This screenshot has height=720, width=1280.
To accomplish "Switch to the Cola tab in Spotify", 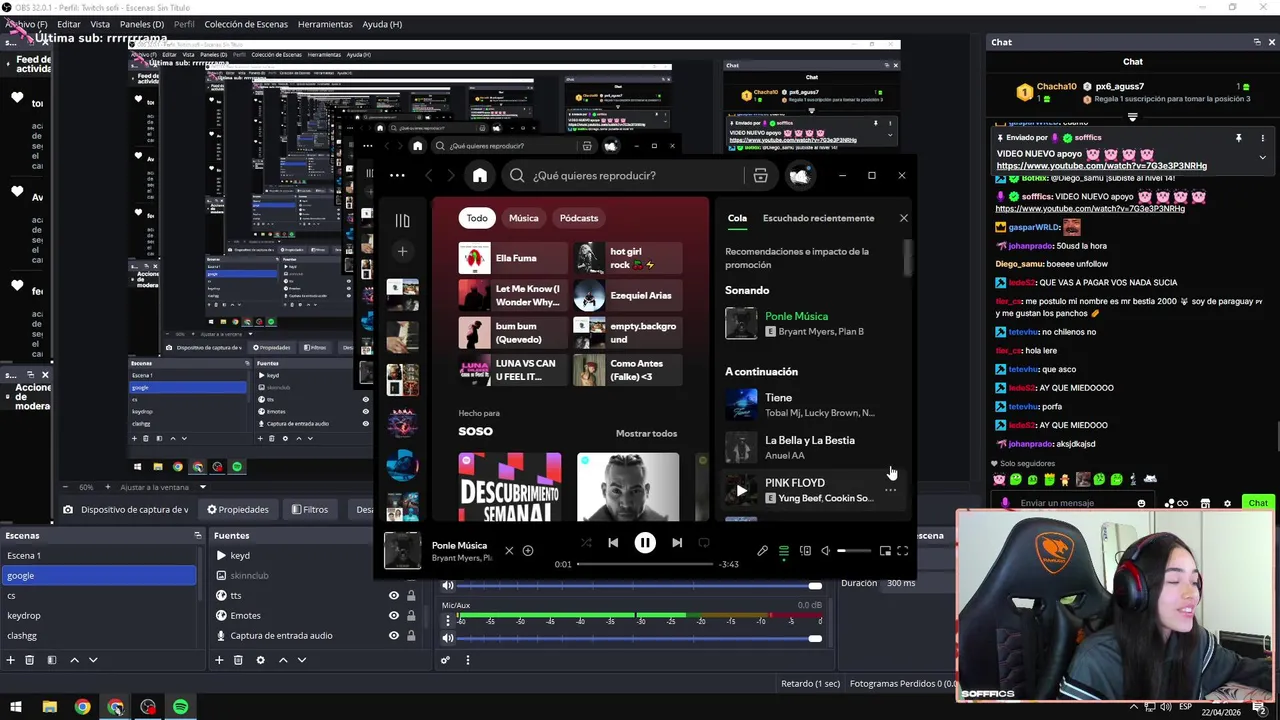I will pyautogui.click(x=737, y=218).
